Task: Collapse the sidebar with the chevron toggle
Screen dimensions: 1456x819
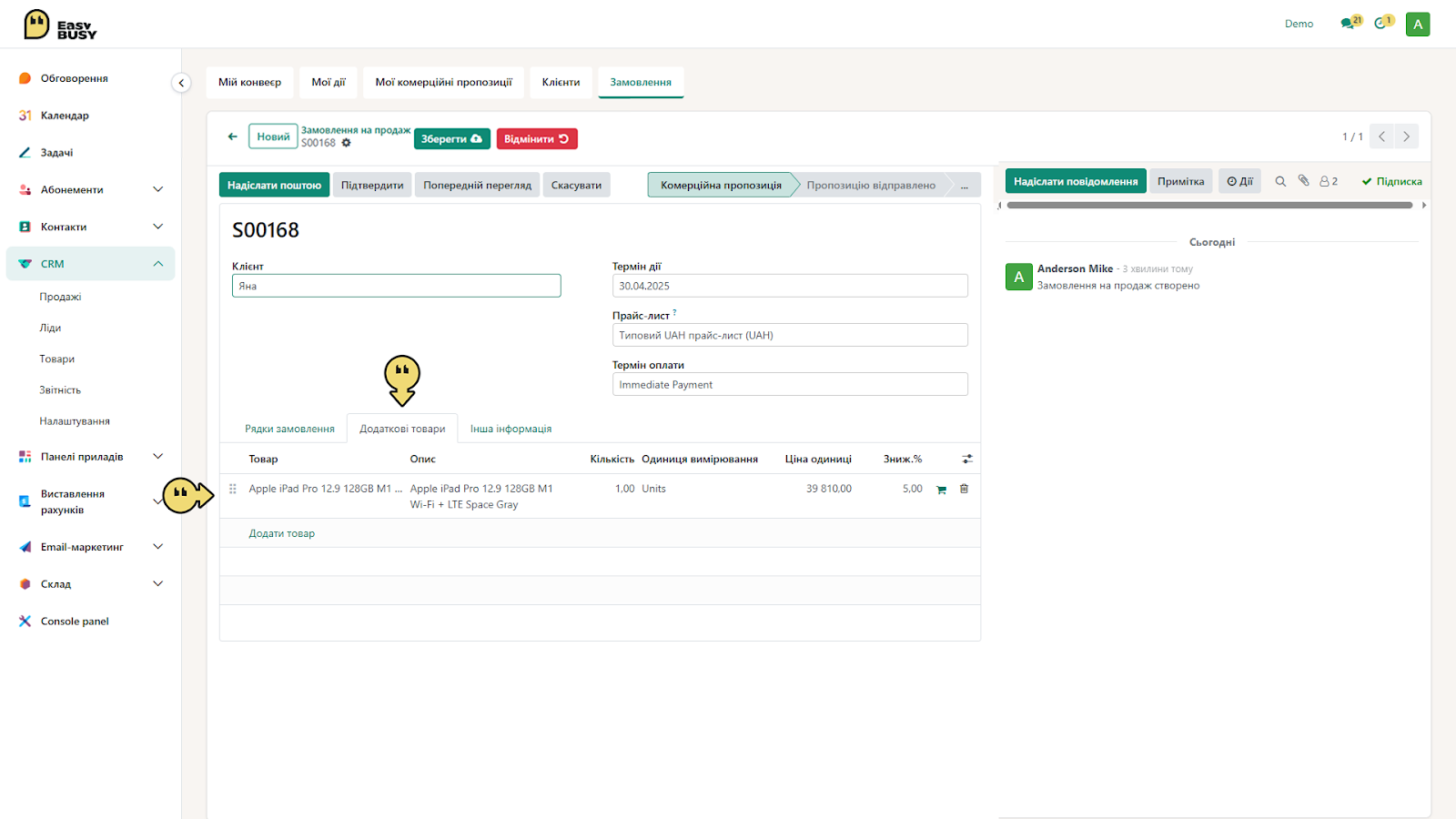Action: 181,83
